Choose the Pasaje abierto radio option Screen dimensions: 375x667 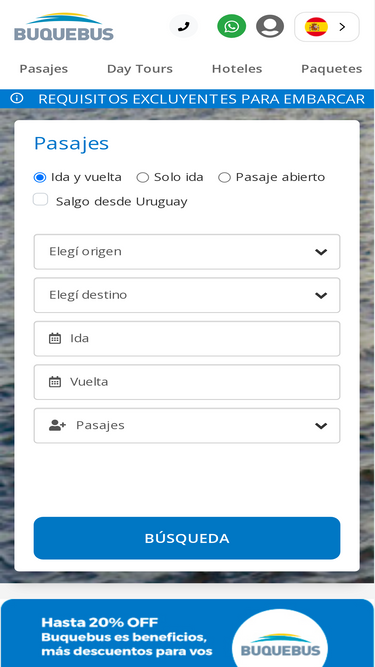[x=224, y=177]
